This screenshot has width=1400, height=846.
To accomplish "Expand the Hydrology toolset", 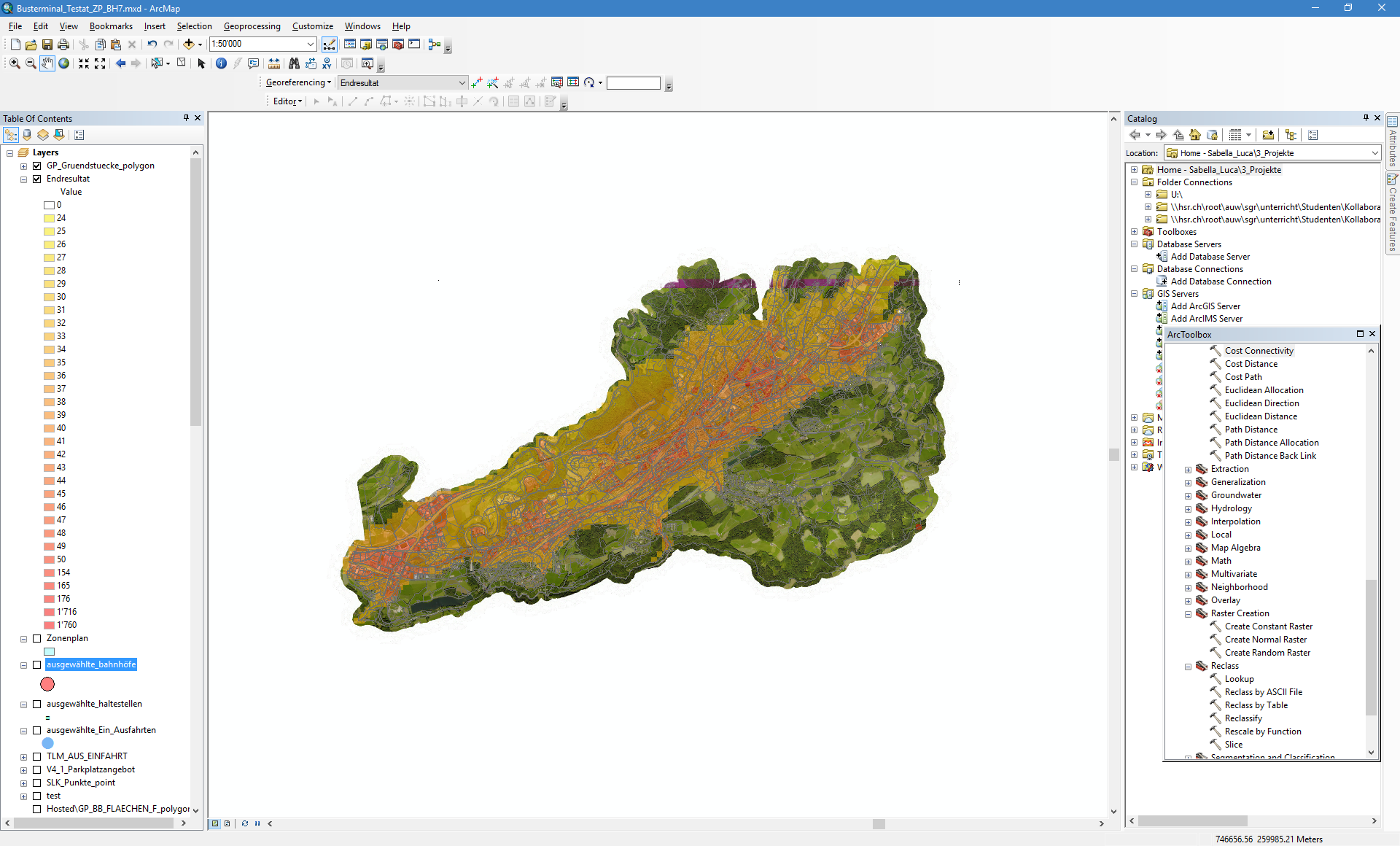I will coord(1188,509).
